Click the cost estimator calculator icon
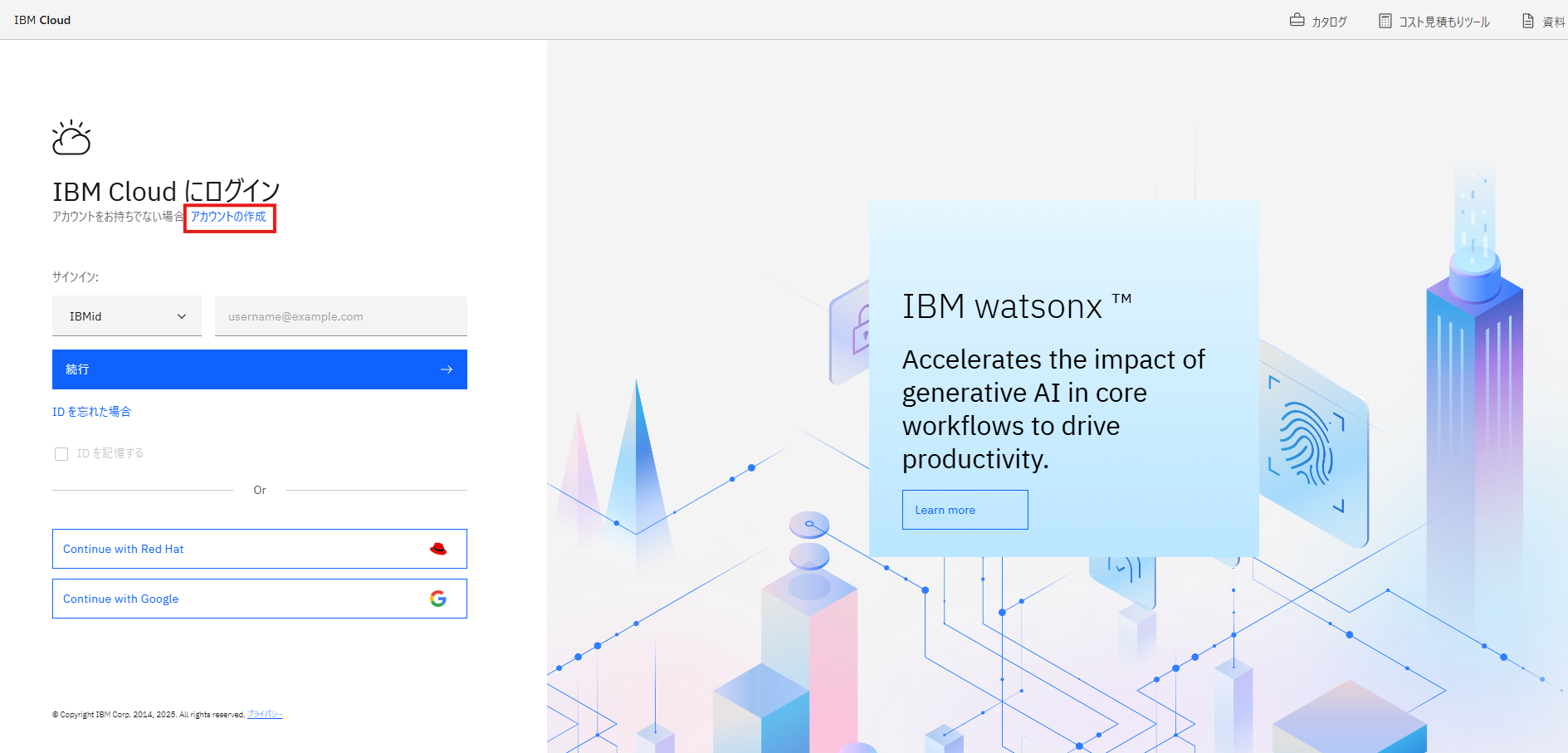1568x753 pixels. [x=1385, y=21]
